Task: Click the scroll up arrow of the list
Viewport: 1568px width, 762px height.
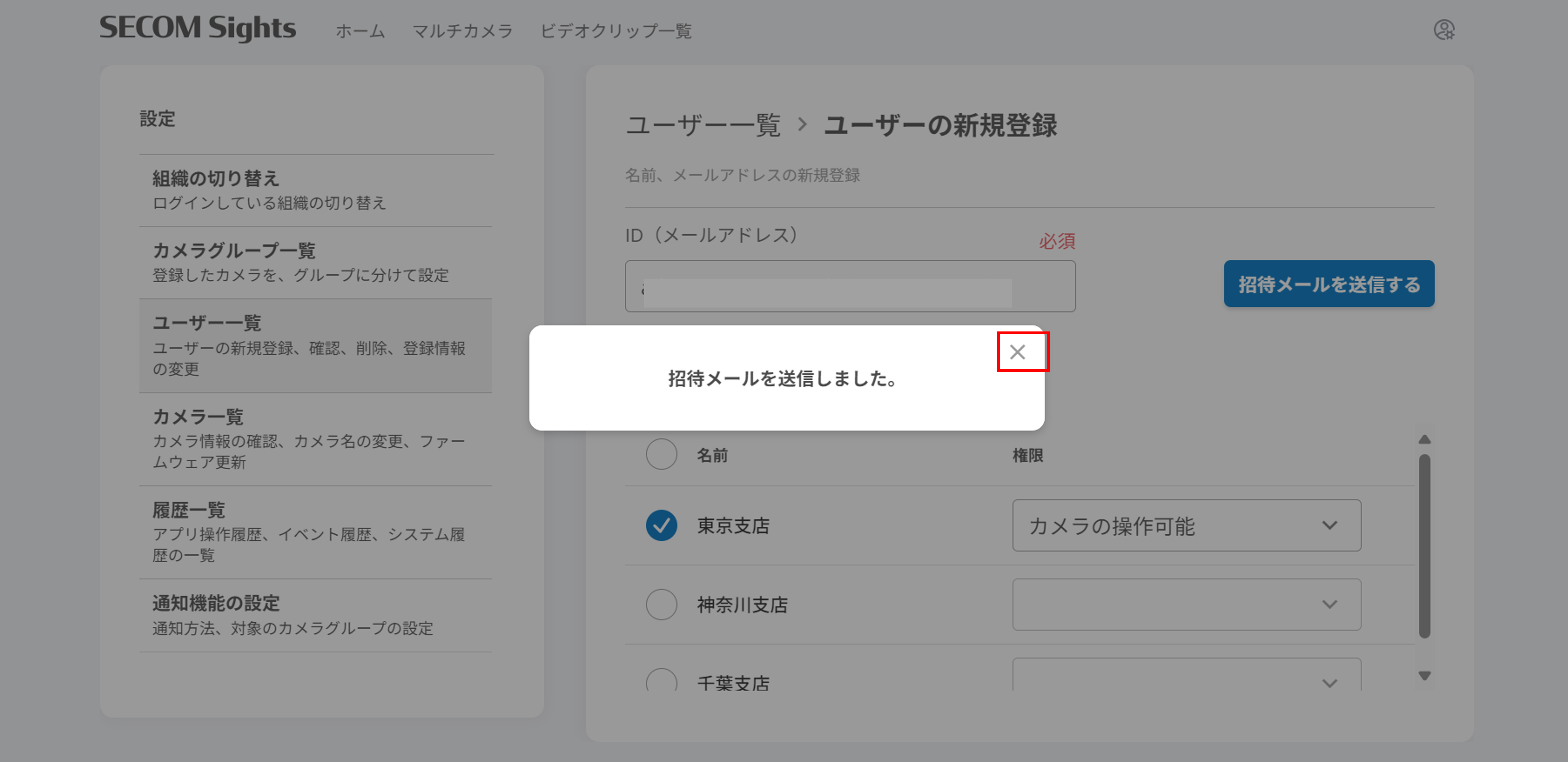Action: (x=1424, y=439)
